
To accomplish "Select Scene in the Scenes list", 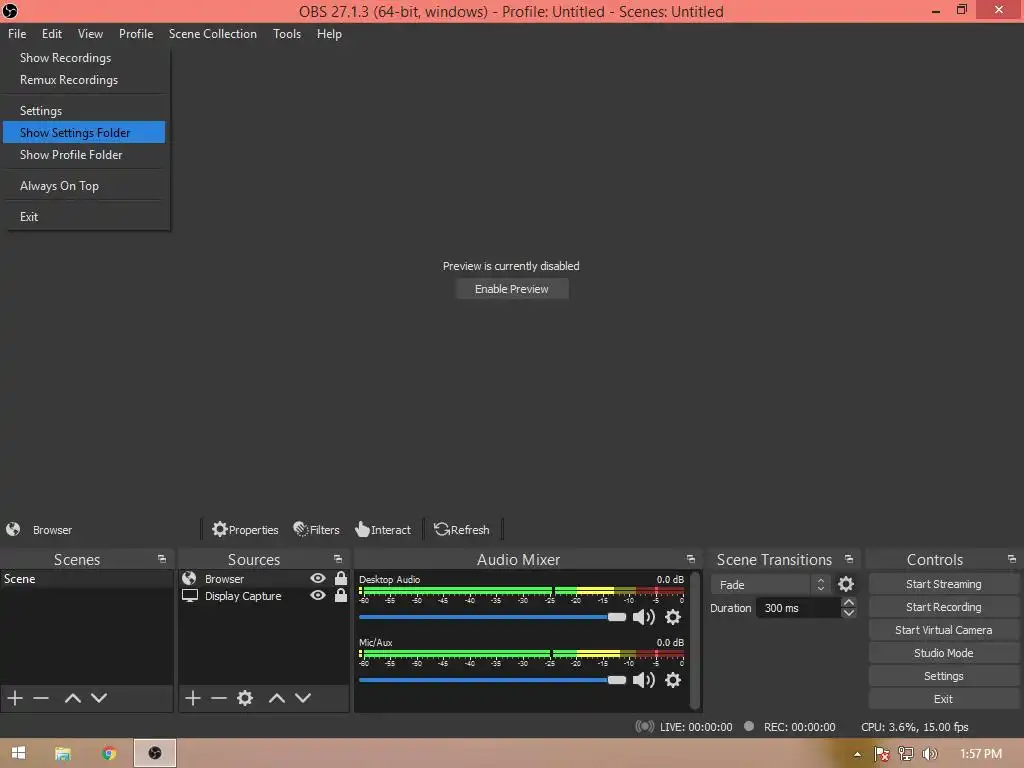I will point(86,579).
